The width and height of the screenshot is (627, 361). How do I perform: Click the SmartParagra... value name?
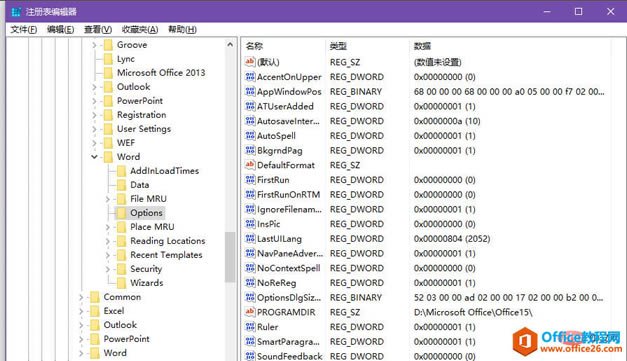point(288,342)
